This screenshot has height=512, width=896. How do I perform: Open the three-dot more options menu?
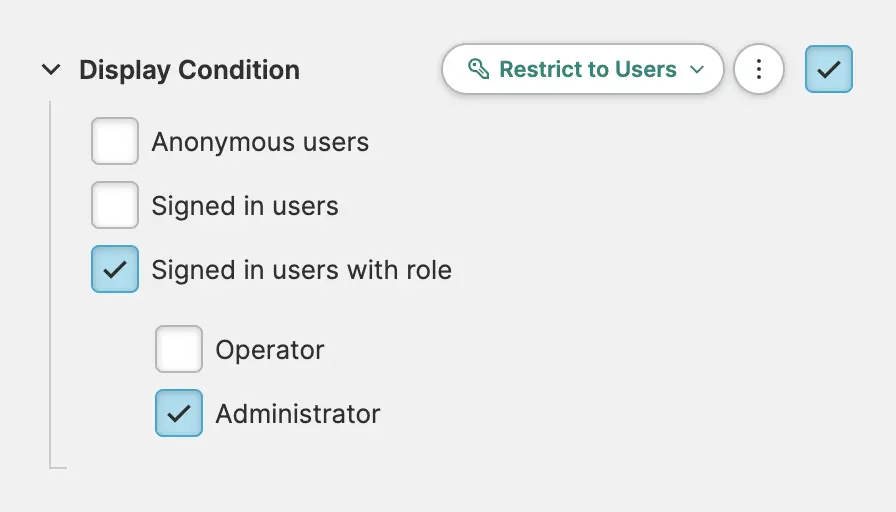pyautogui.click(x=758, y=69)
